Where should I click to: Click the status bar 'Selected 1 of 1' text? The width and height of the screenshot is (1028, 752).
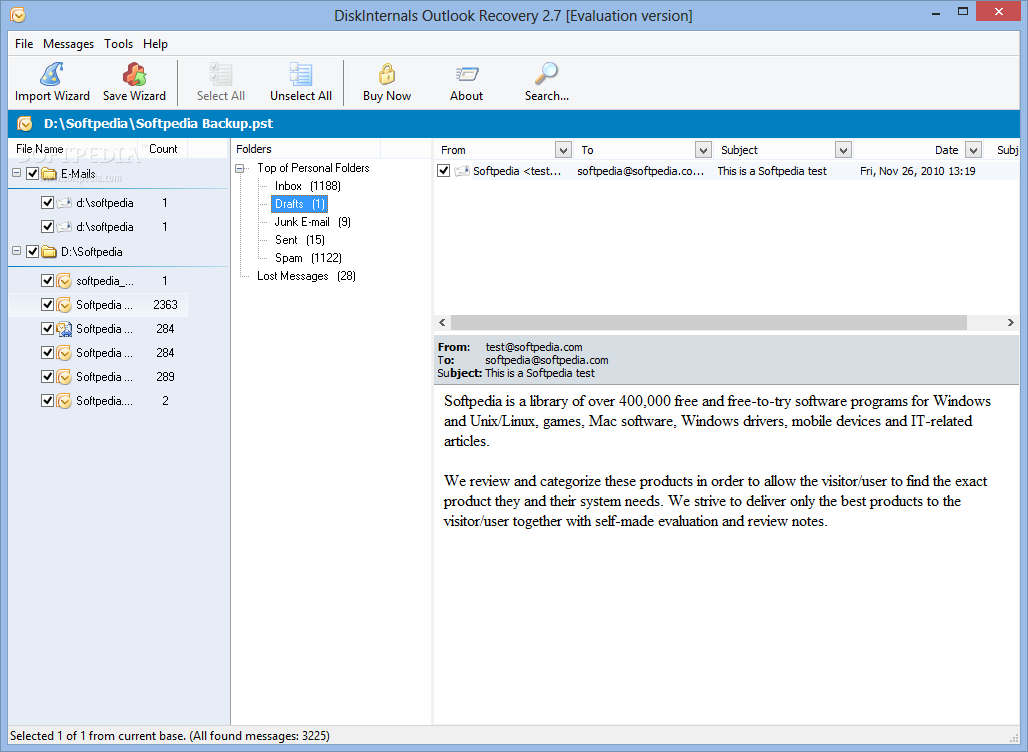tap(170, 736)
